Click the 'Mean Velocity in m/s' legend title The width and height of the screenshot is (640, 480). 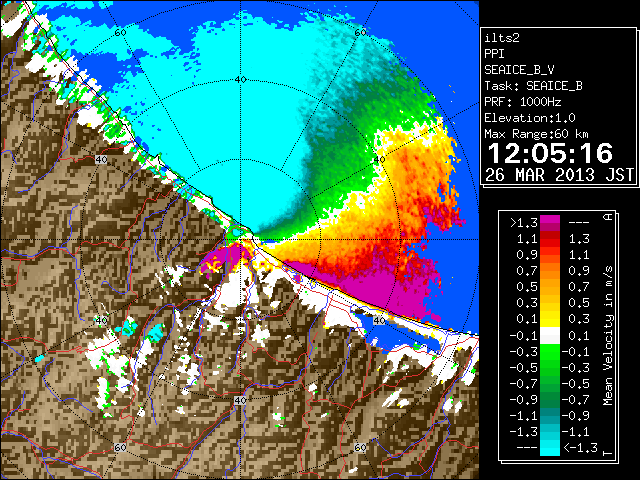pos(608,336)
